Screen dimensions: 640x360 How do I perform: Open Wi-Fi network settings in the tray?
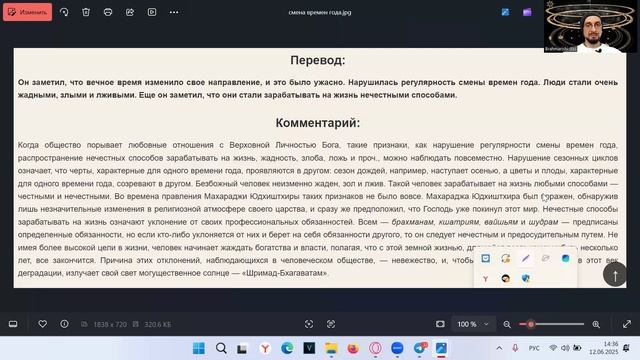coord(553,348)
